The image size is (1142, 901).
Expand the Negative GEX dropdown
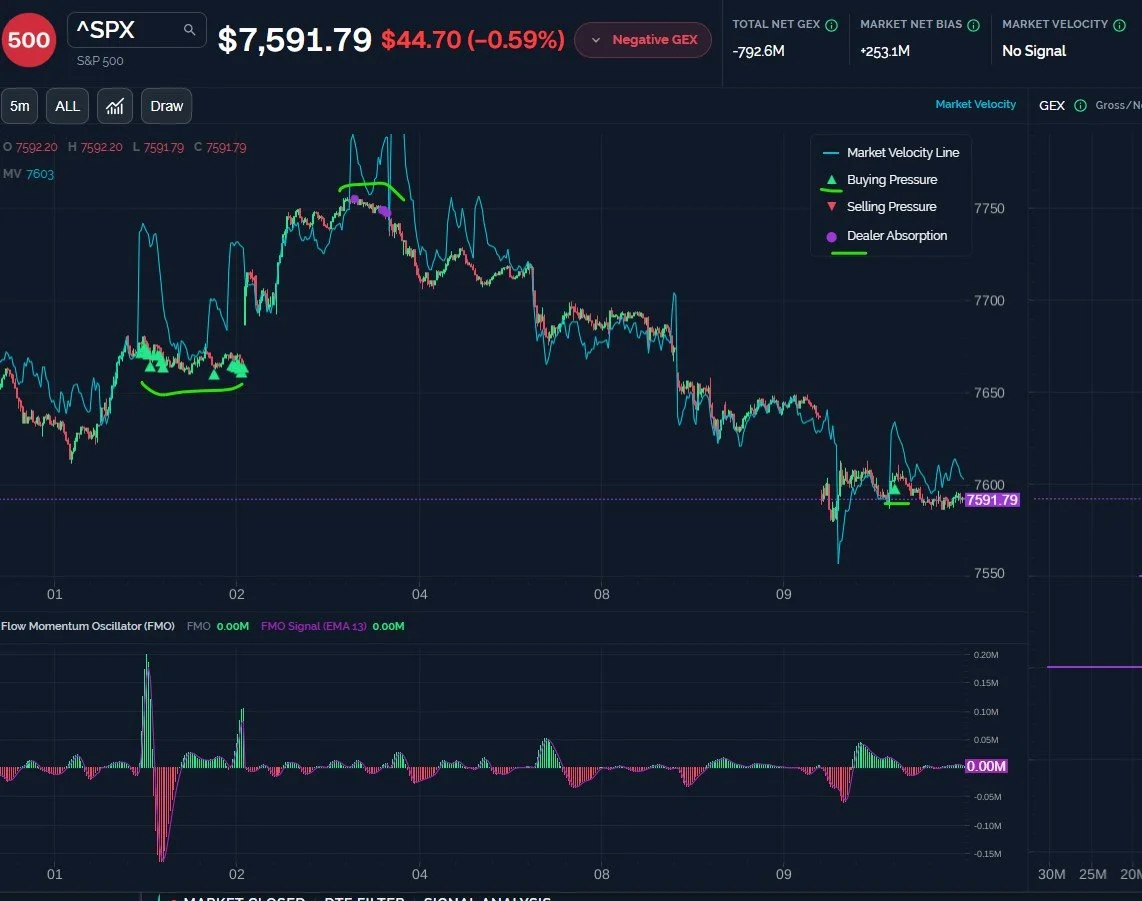[642, 40]
